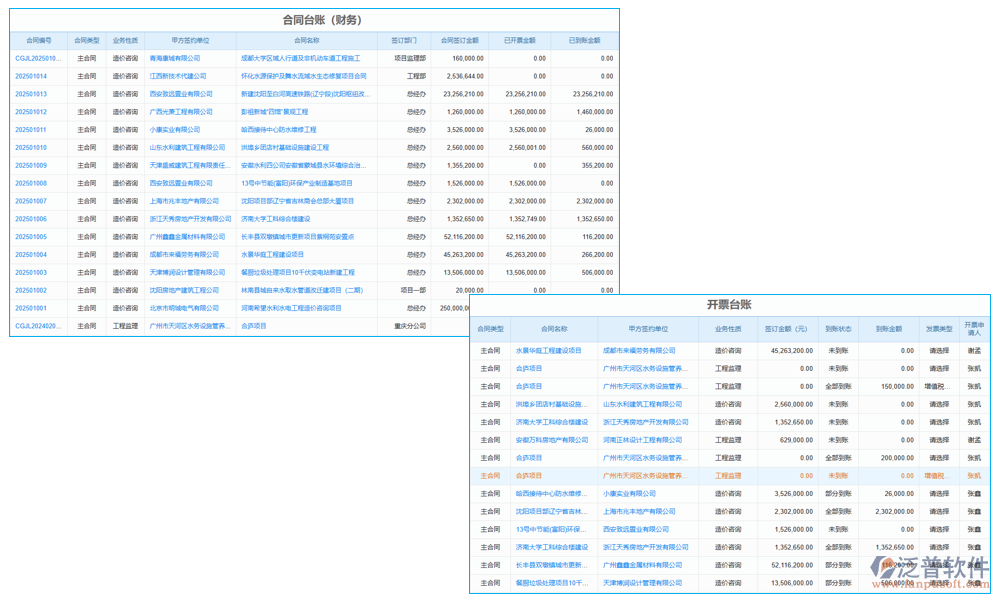The height and width of the screenshot is (600, 1000).
Task: Open 请选择 invoice type for 河南正林 row
Action: pos(939,440)
